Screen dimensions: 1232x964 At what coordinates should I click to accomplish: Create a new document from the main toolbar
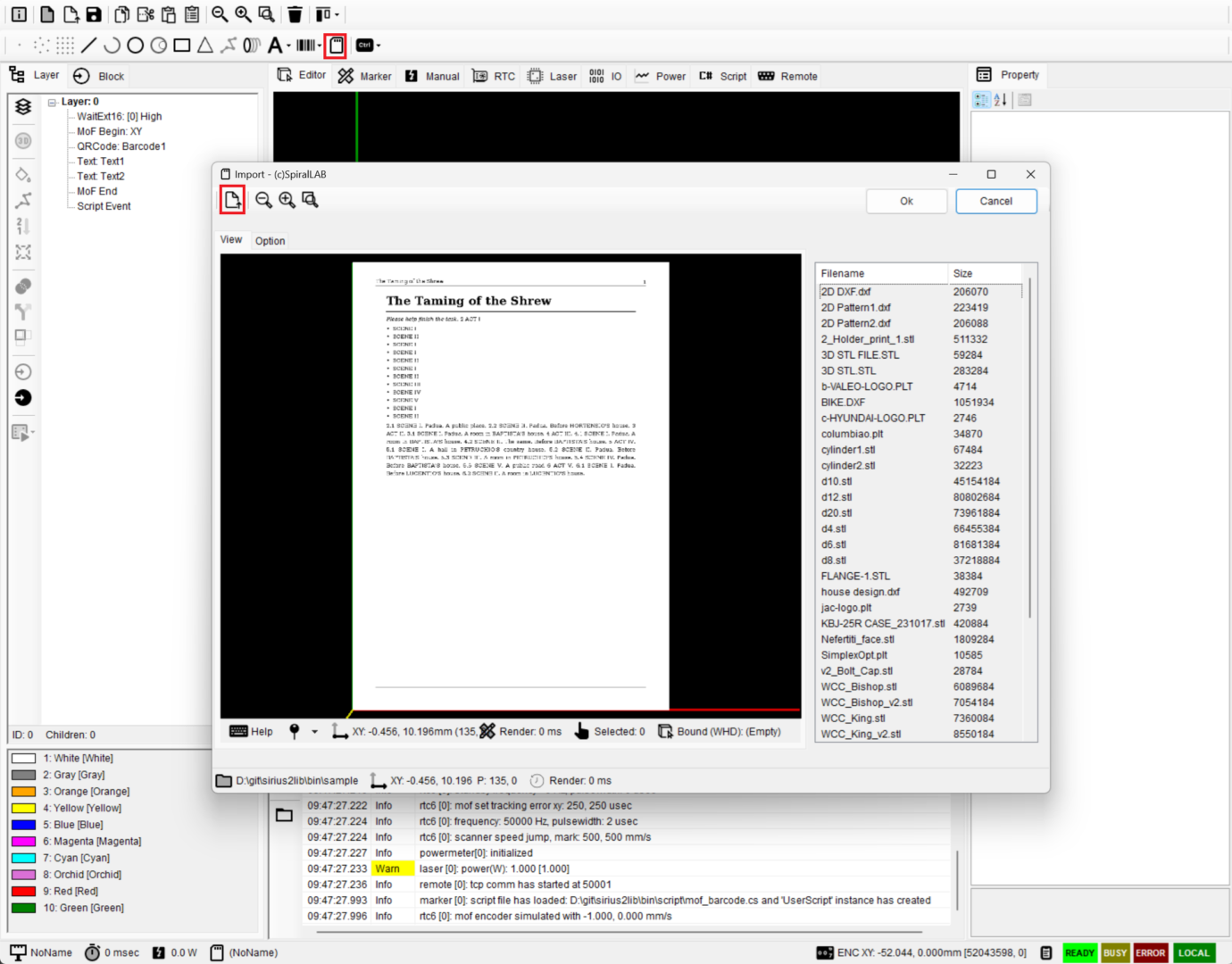[x=47, y=14]
